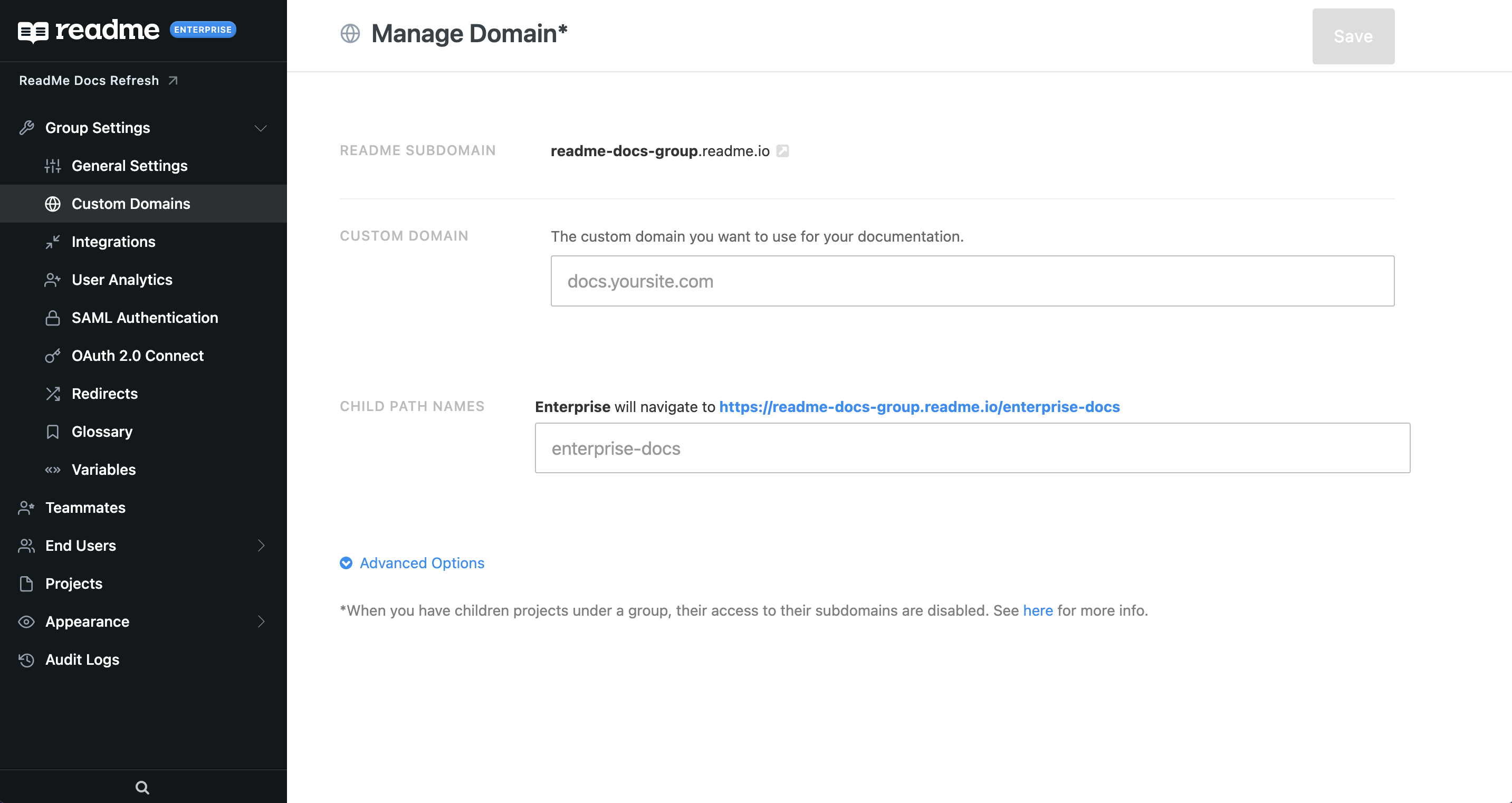
Task: Collapse the Group Settings chevron
Action: [261, 128]
